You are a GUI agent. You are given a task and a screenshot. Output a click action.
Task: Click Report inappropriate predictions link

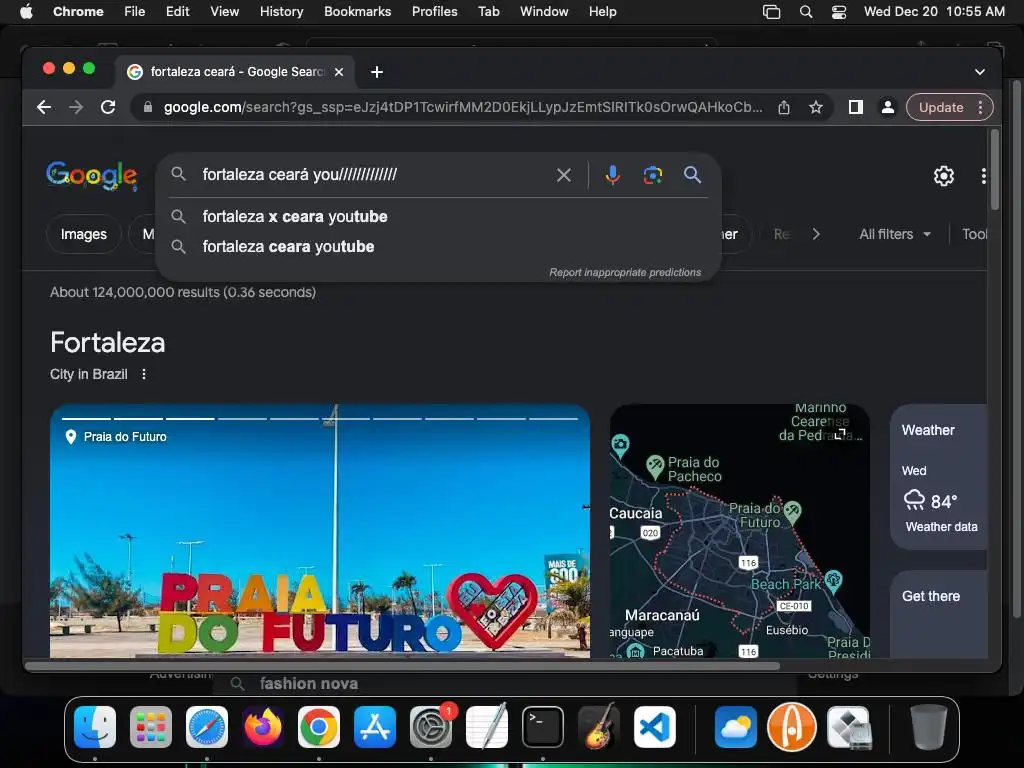pos(625,272)
